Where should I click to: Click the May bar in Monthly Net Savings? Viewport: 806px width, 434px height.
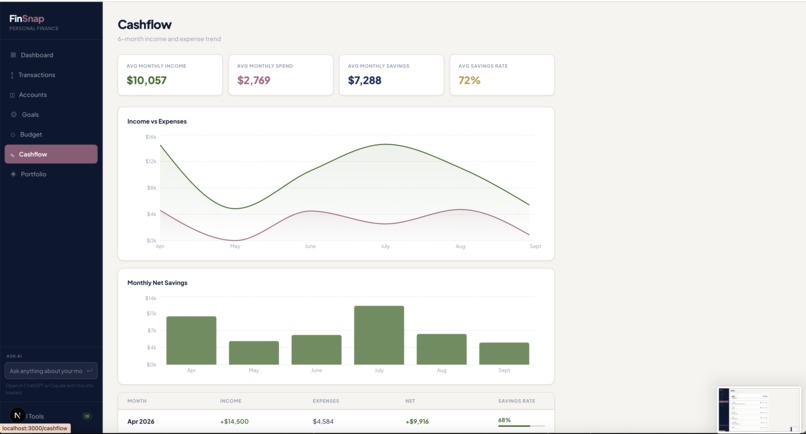click(254, 353)
